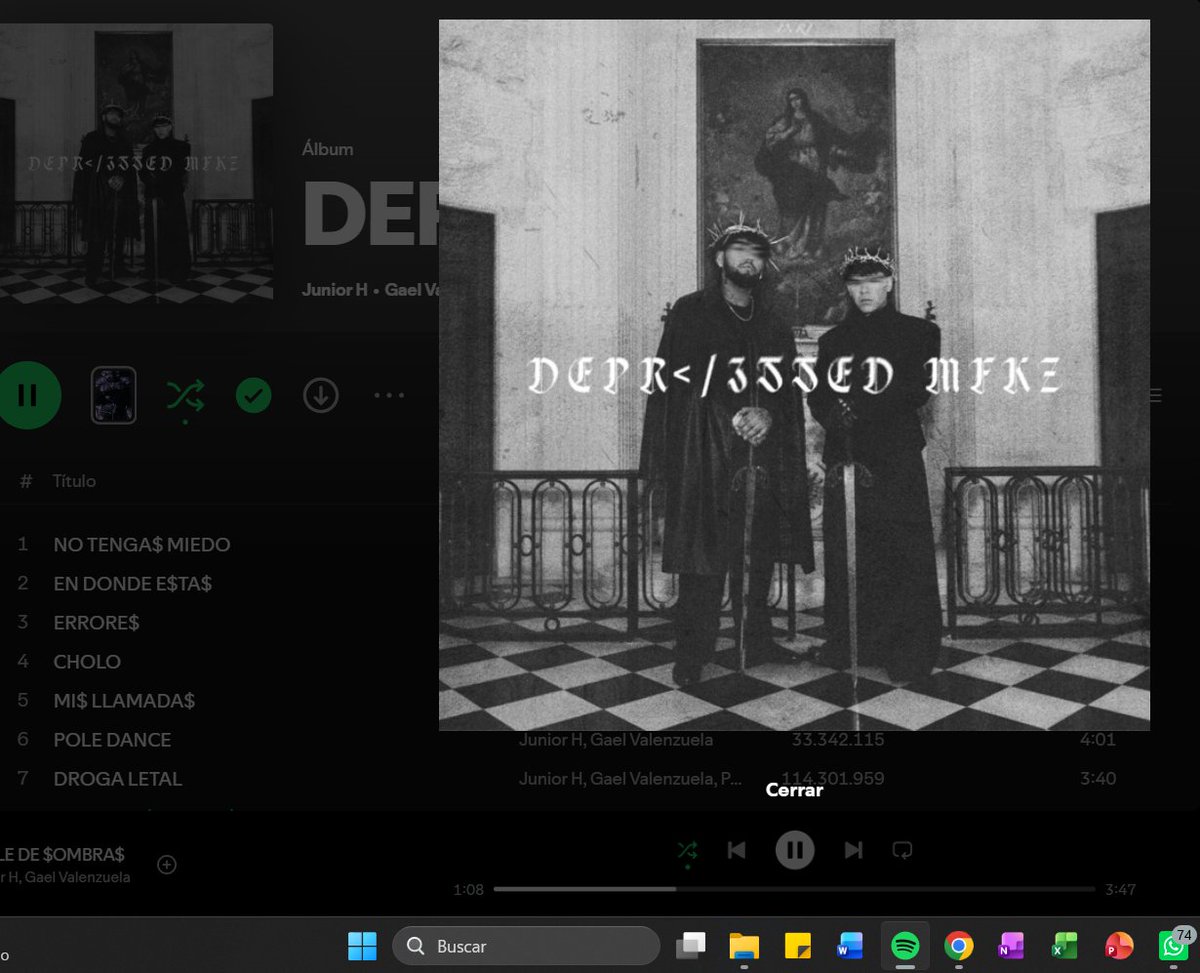
Task: Click the song progress bar
Action: click(x=794, y=889)
